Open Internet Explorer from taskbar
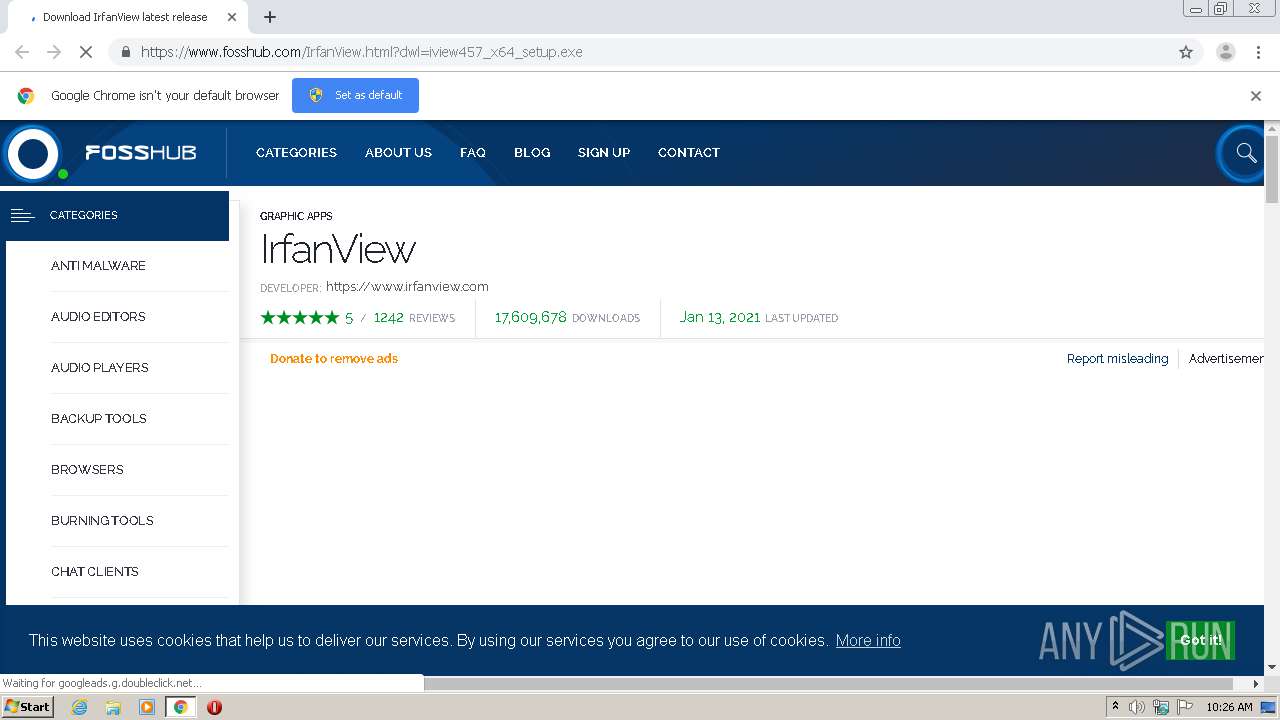The width and height of the screenshot is (1280, 720). coord(79,707)
